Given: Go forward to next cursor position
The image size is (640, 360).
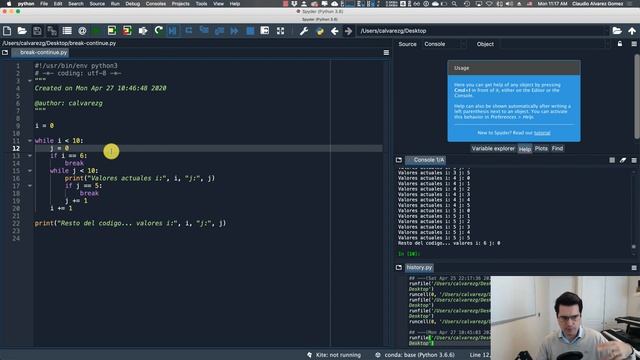Looking at the screenshot, I should 348,31.
